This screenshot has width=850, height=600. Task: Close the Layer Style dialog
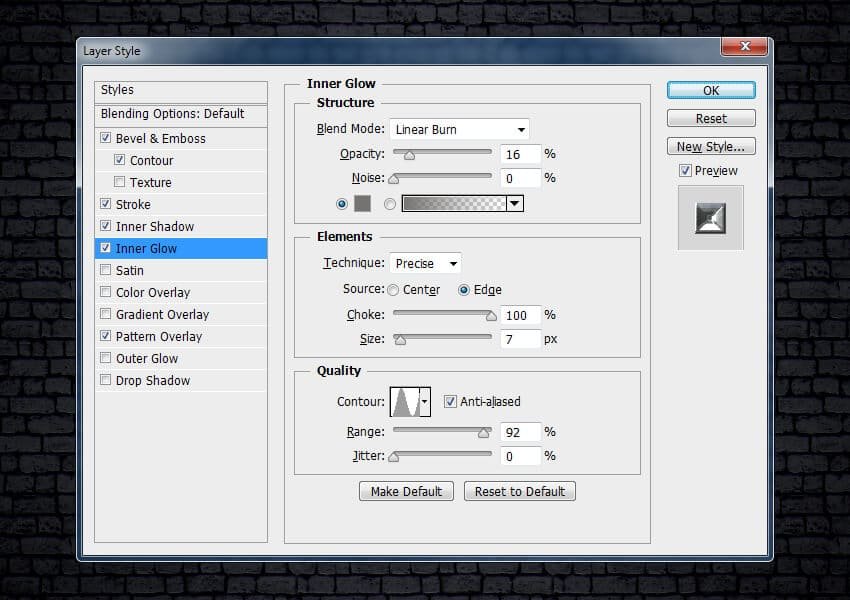click(744, 47)
